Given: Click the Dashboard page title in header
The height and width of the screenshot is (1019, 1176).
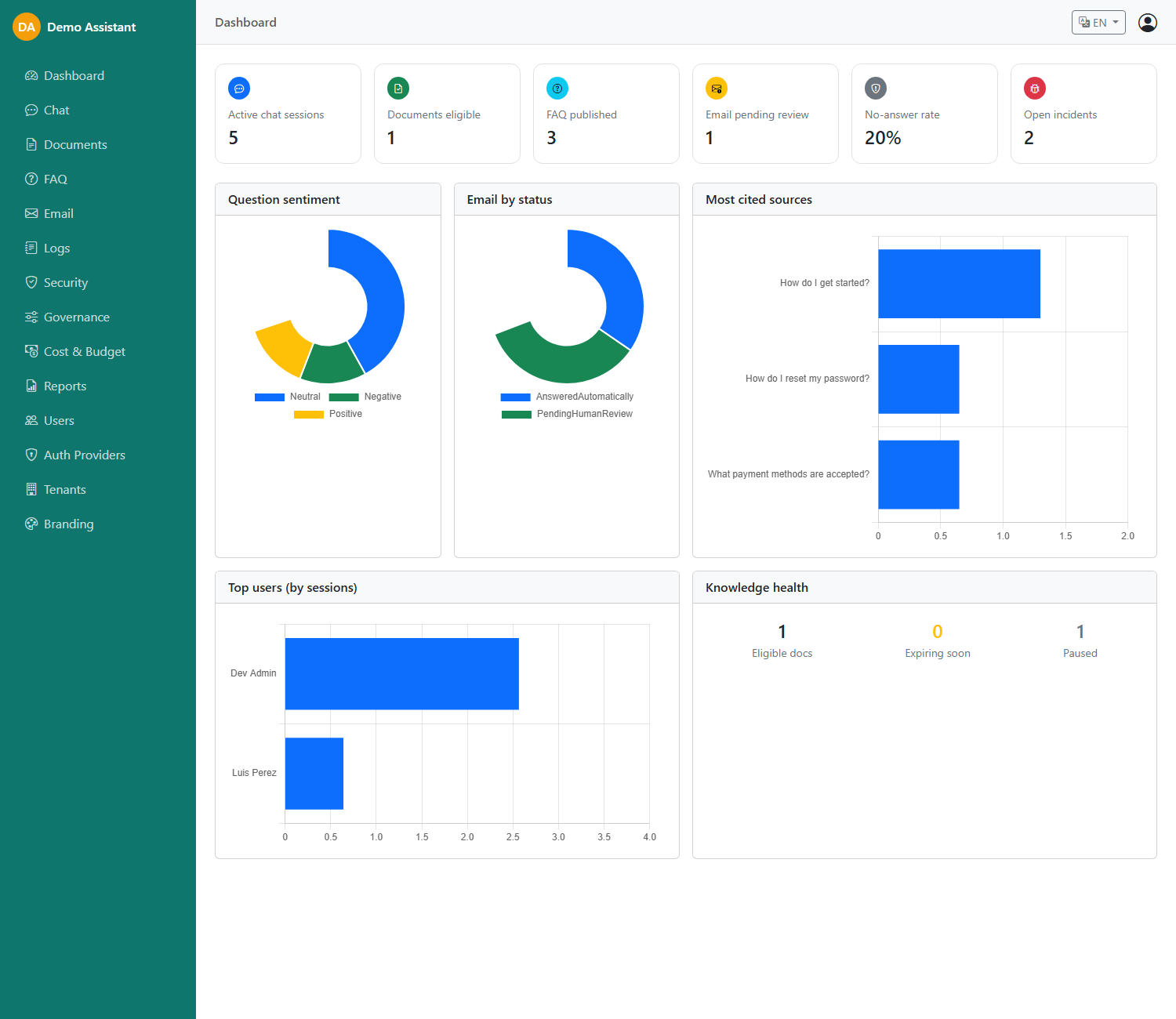Looking at the screenshot, I should tap(245, 23).
